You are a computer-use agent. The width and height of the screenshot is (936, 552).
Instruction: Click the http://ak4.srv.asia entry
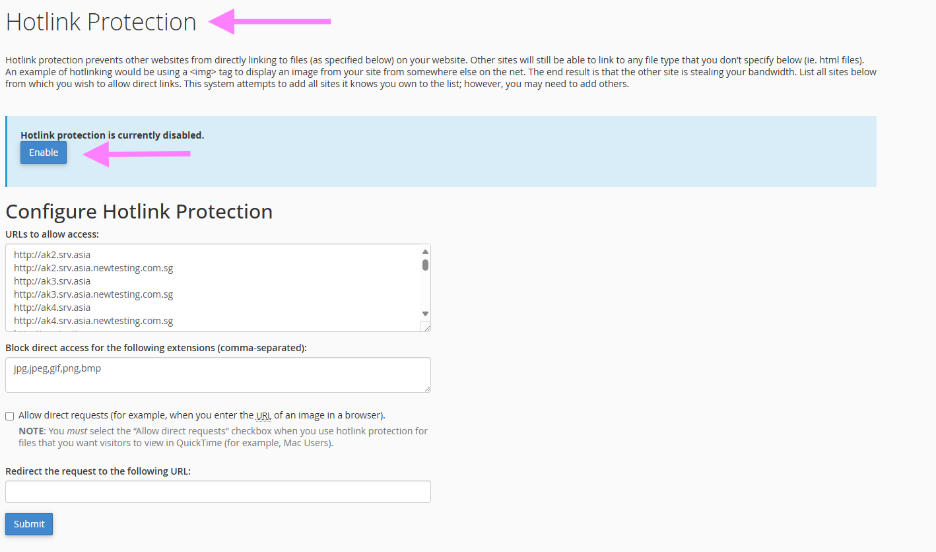(52, 308)
